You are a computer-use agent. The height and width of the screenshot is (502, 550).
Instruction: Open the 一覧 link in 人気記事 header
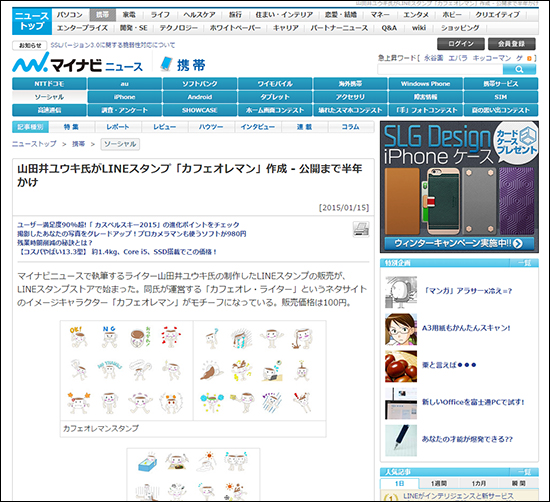[x=524, y=472]
